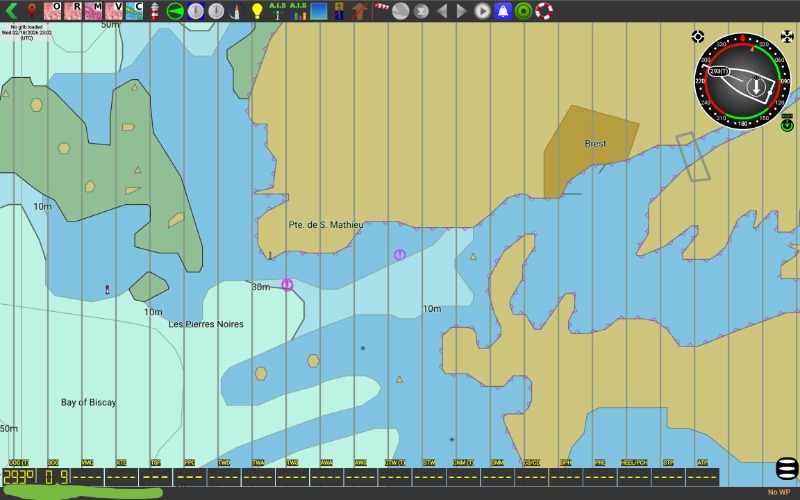Open the AIS bar chart icon
Viewport: 800px width, 500px height.
(298, 11)
